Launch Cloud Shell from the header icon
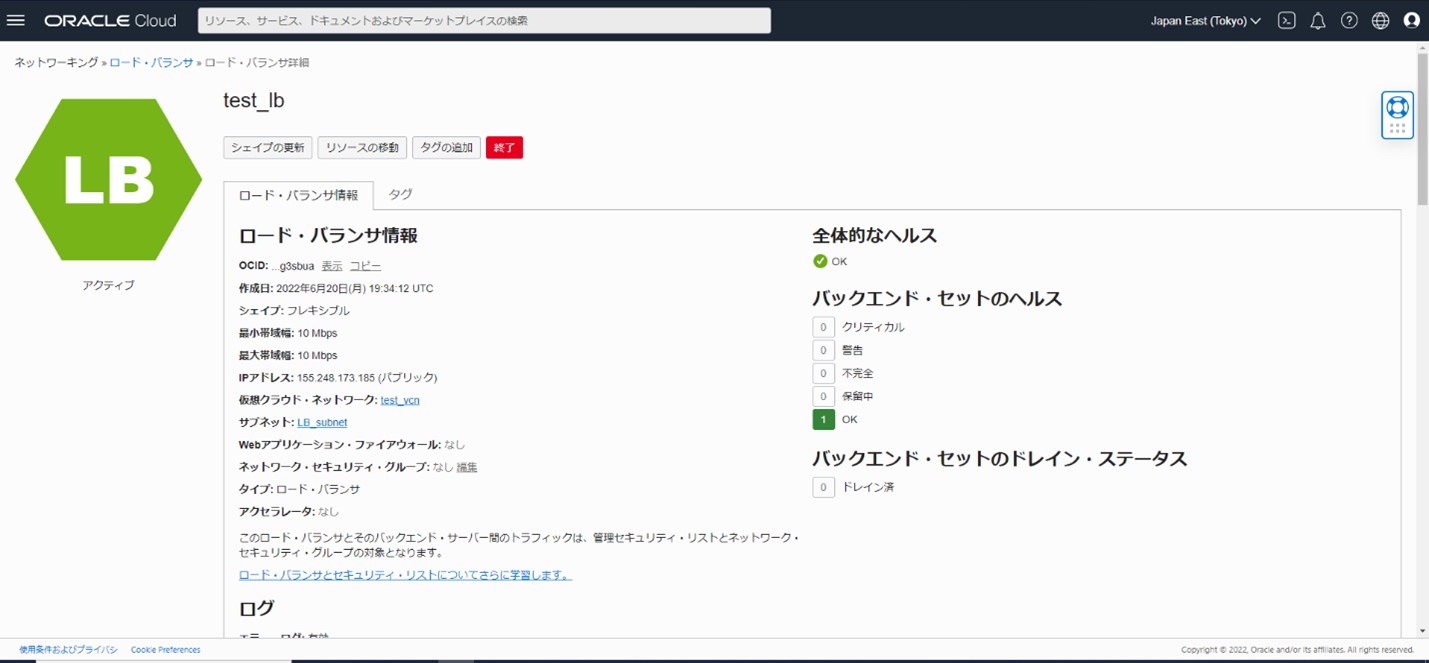The height and width of the screenshot is (663, 1429). 1287,21
